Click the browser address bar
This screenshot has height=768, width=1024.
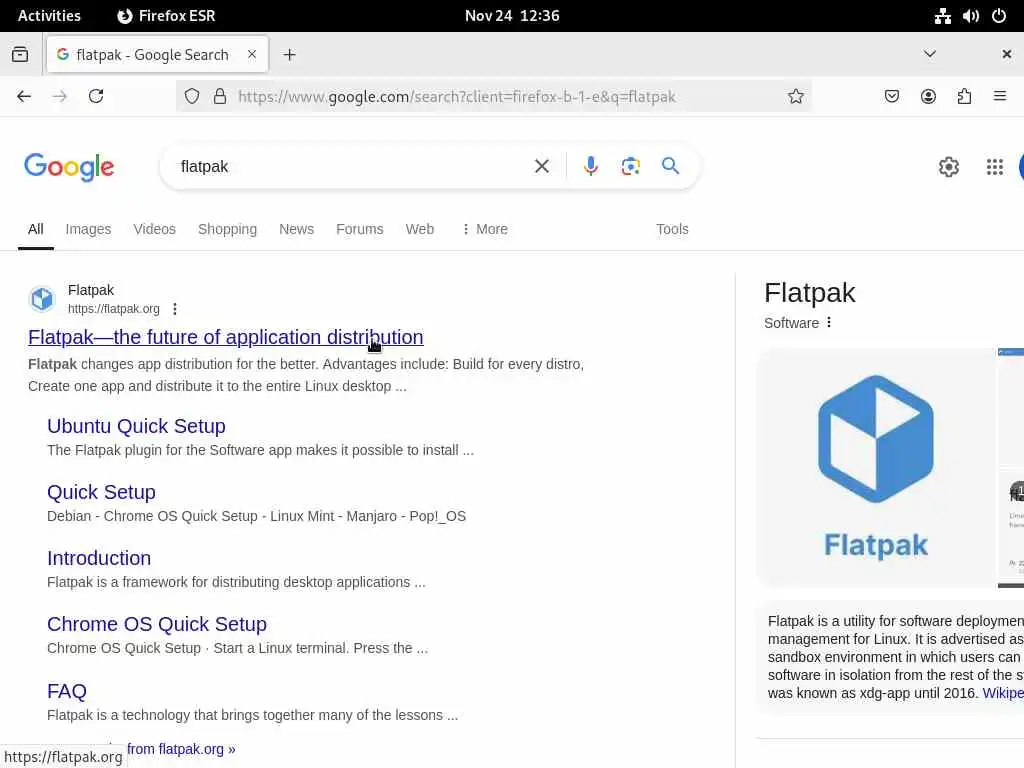click(x=496, y=97)
